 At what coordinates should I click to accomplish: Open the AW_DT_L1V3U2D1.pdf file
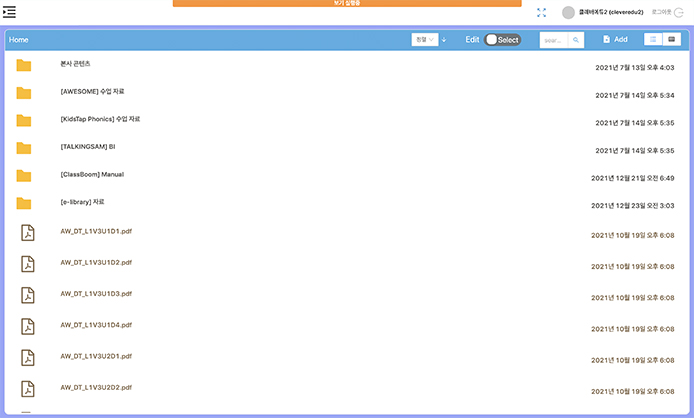(x=96, y=356)
